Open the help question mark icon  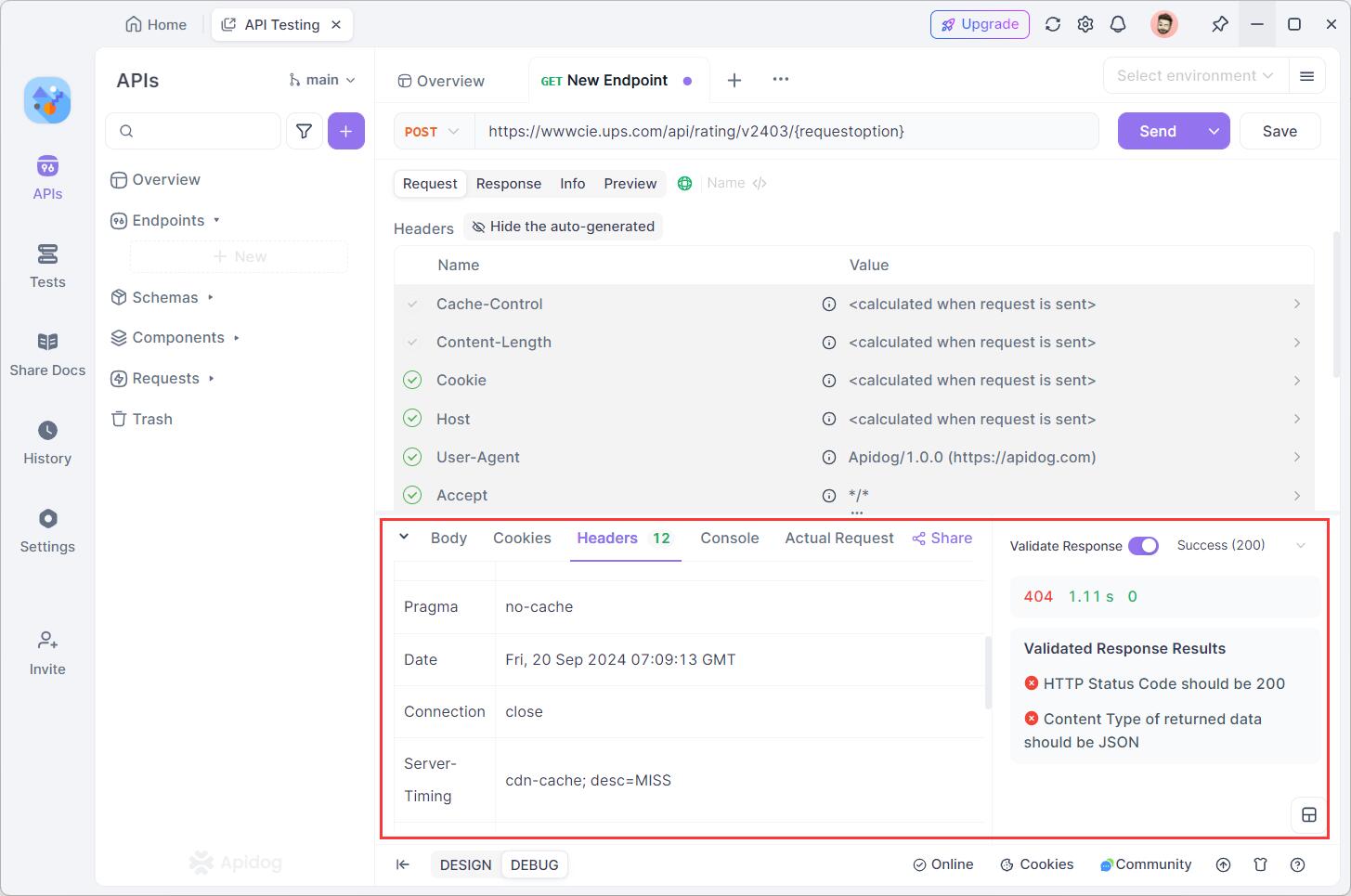(1298, 864)
